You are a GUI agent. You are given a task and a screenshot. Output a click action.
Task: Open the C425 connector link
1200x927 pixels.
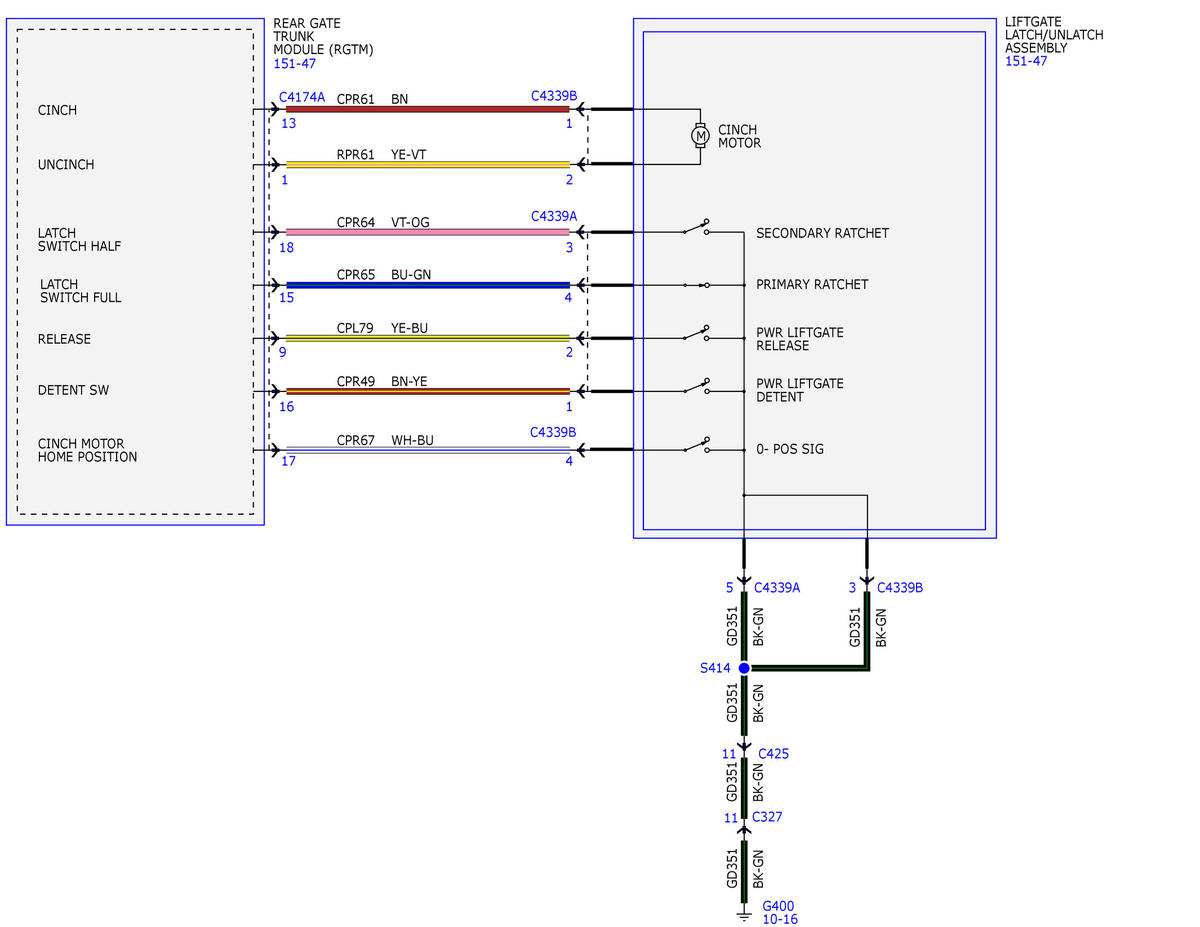[x=773, y=753]
